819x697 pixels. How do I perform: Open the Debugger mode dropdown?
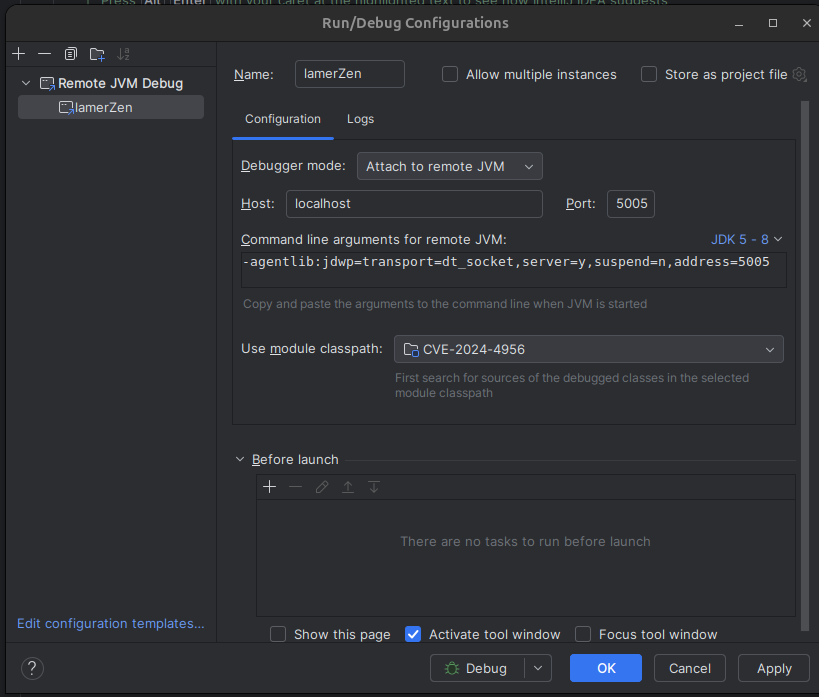pyautogui.click(x=449, y=167)
